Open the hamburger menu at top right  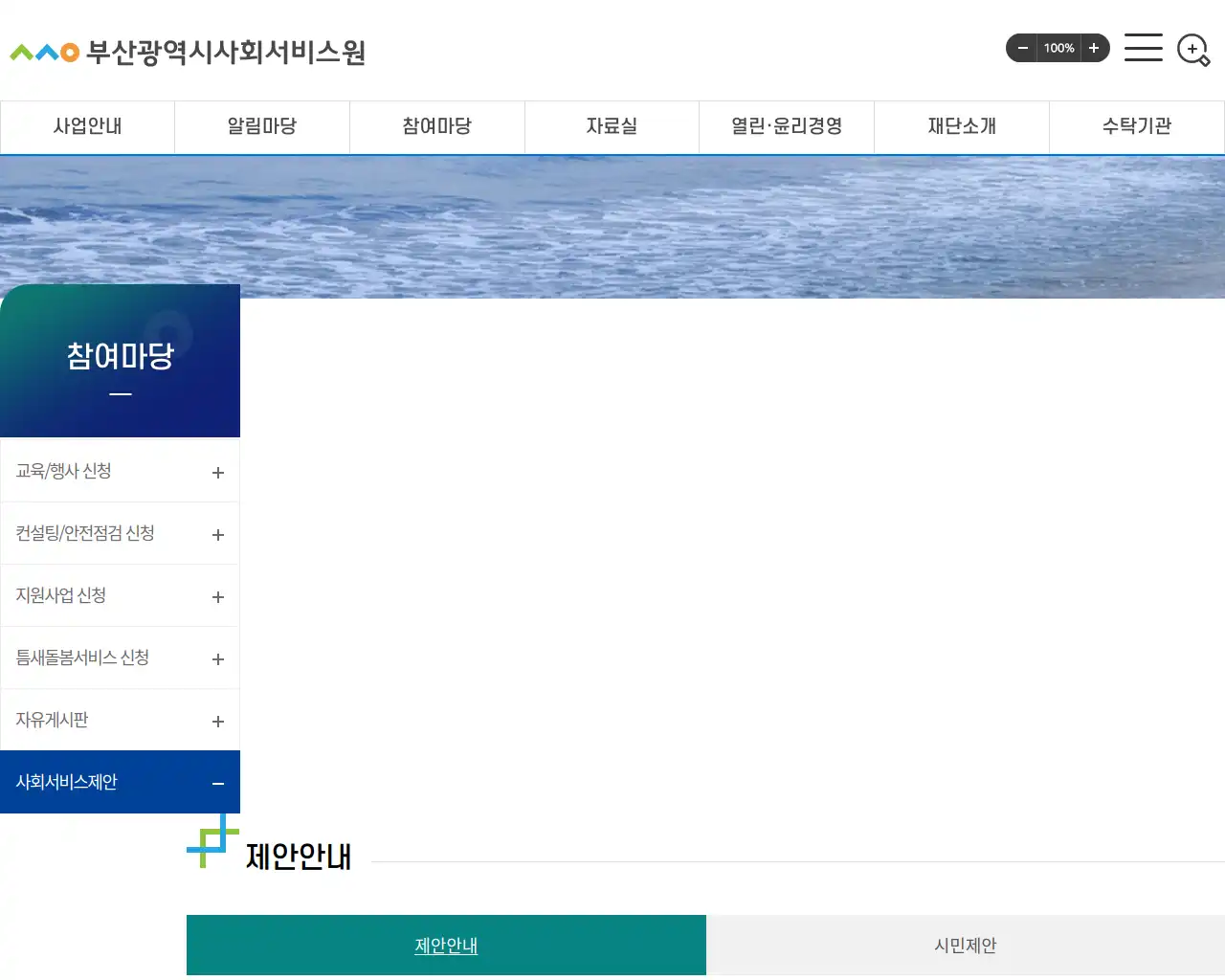tap(1143, 48)
